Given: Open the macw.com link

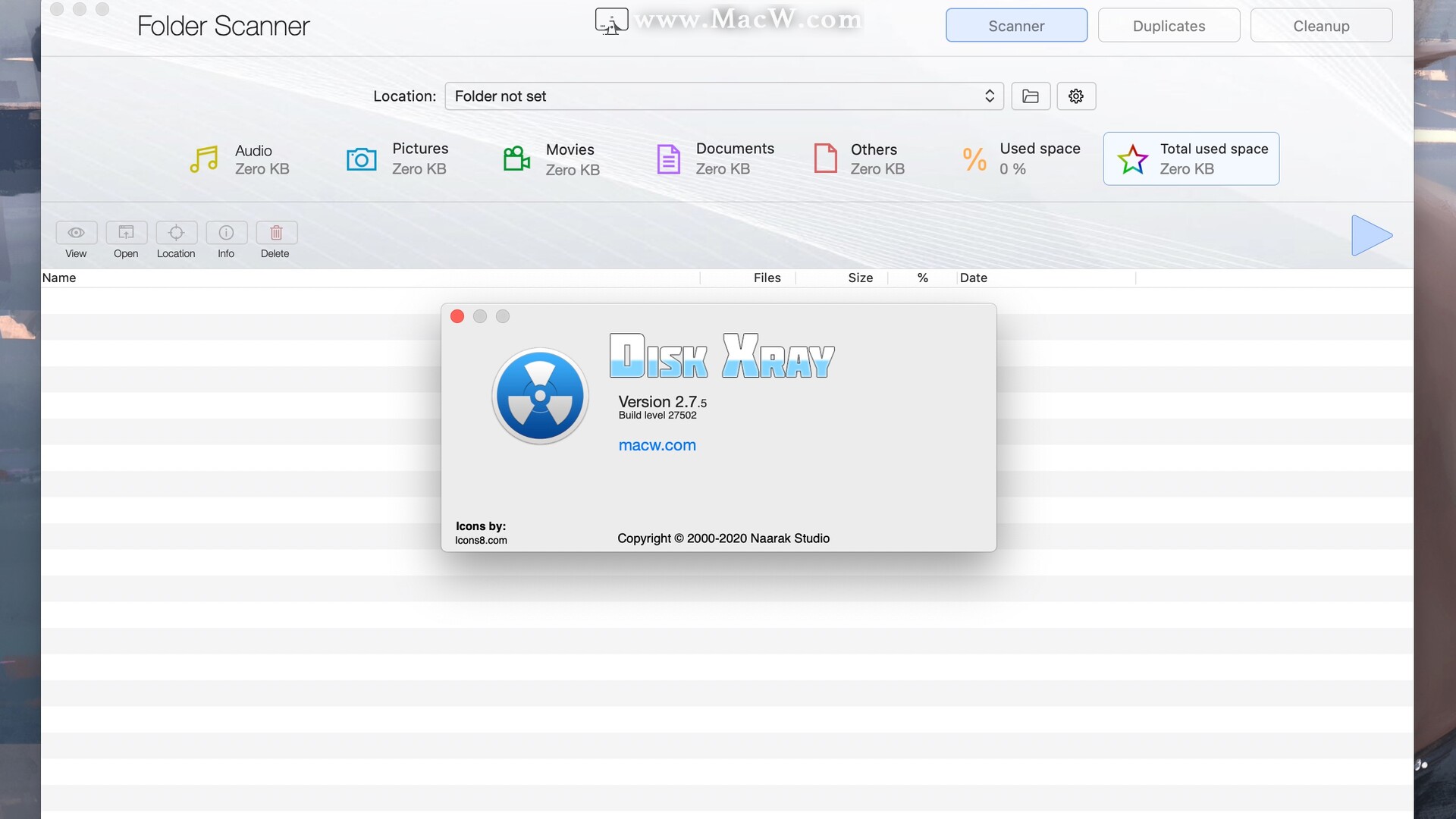Looking at the screenshot, I should 657,446.
